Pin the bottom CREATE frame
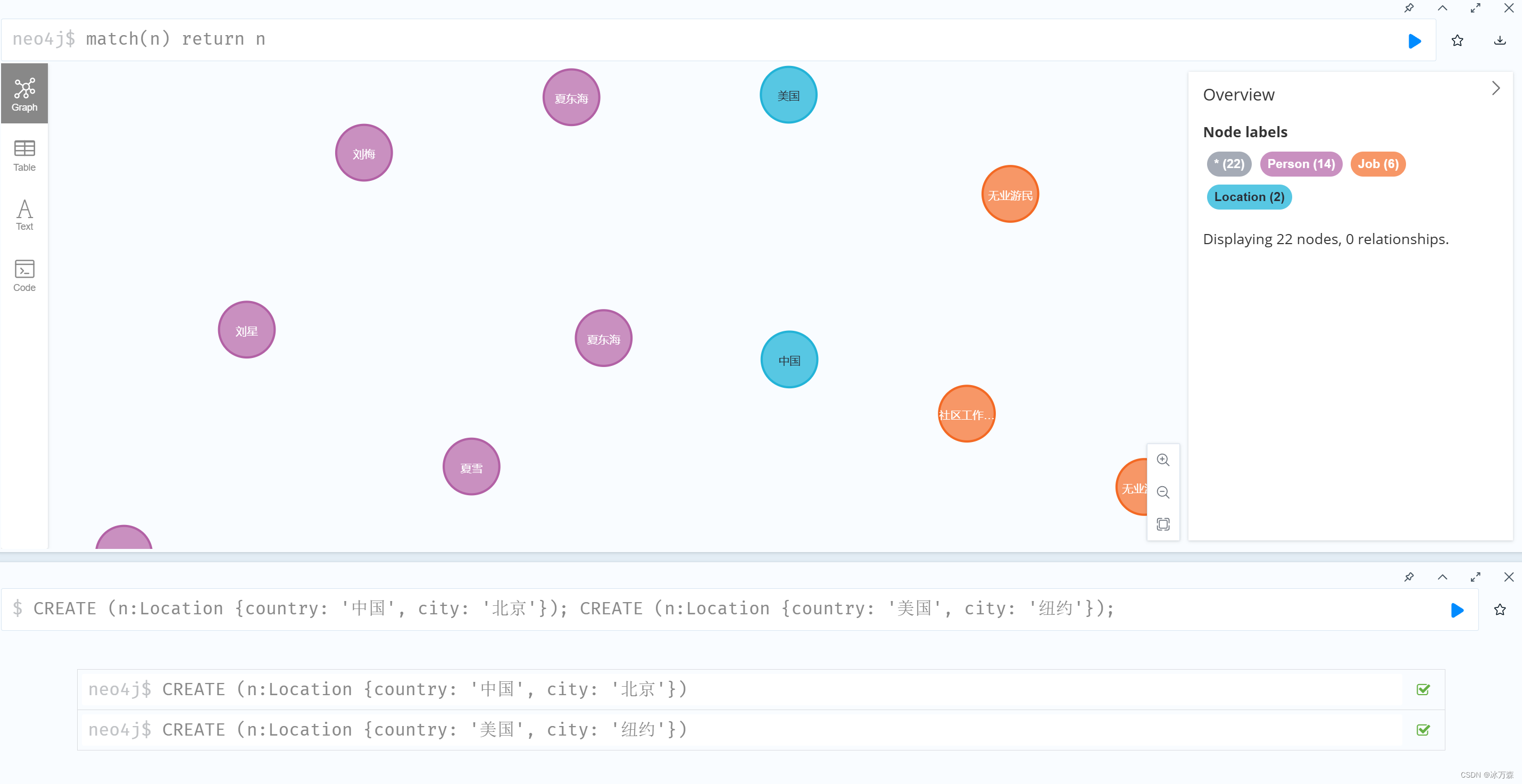This screenshot has height=784, width=1522. click(1409, 577)
